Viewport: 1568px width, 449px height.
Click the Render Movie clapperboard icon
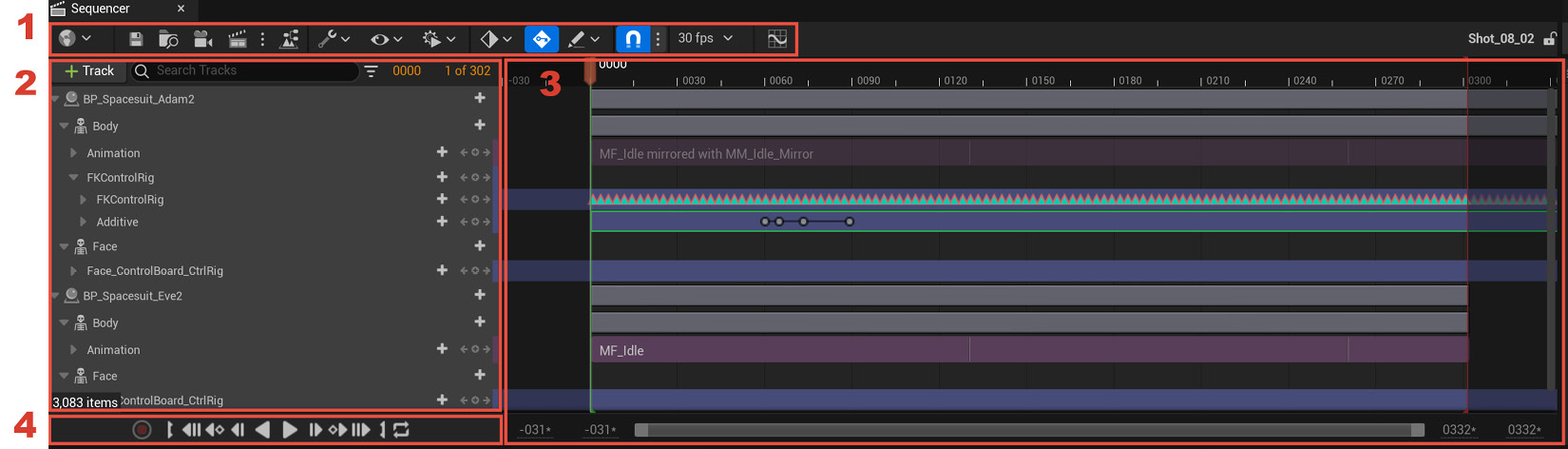tap(238, 39)
